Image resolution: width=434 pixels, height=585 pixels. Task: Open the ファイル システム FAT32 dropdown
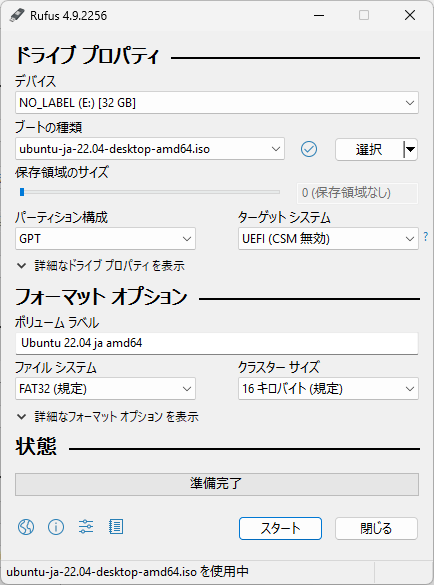pyautogui.click(x=105, y=389)
